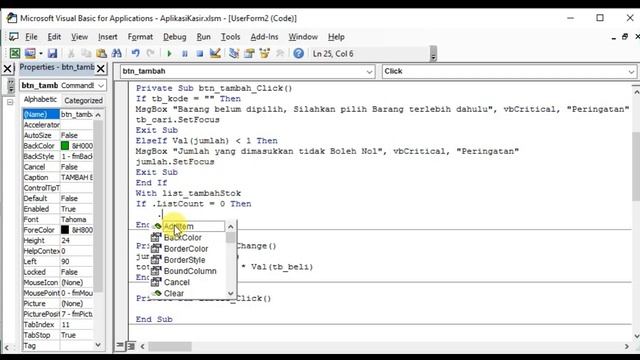
Task: Choose BorderStyle in autocomplete list
Action: click(x=188, y=260)
